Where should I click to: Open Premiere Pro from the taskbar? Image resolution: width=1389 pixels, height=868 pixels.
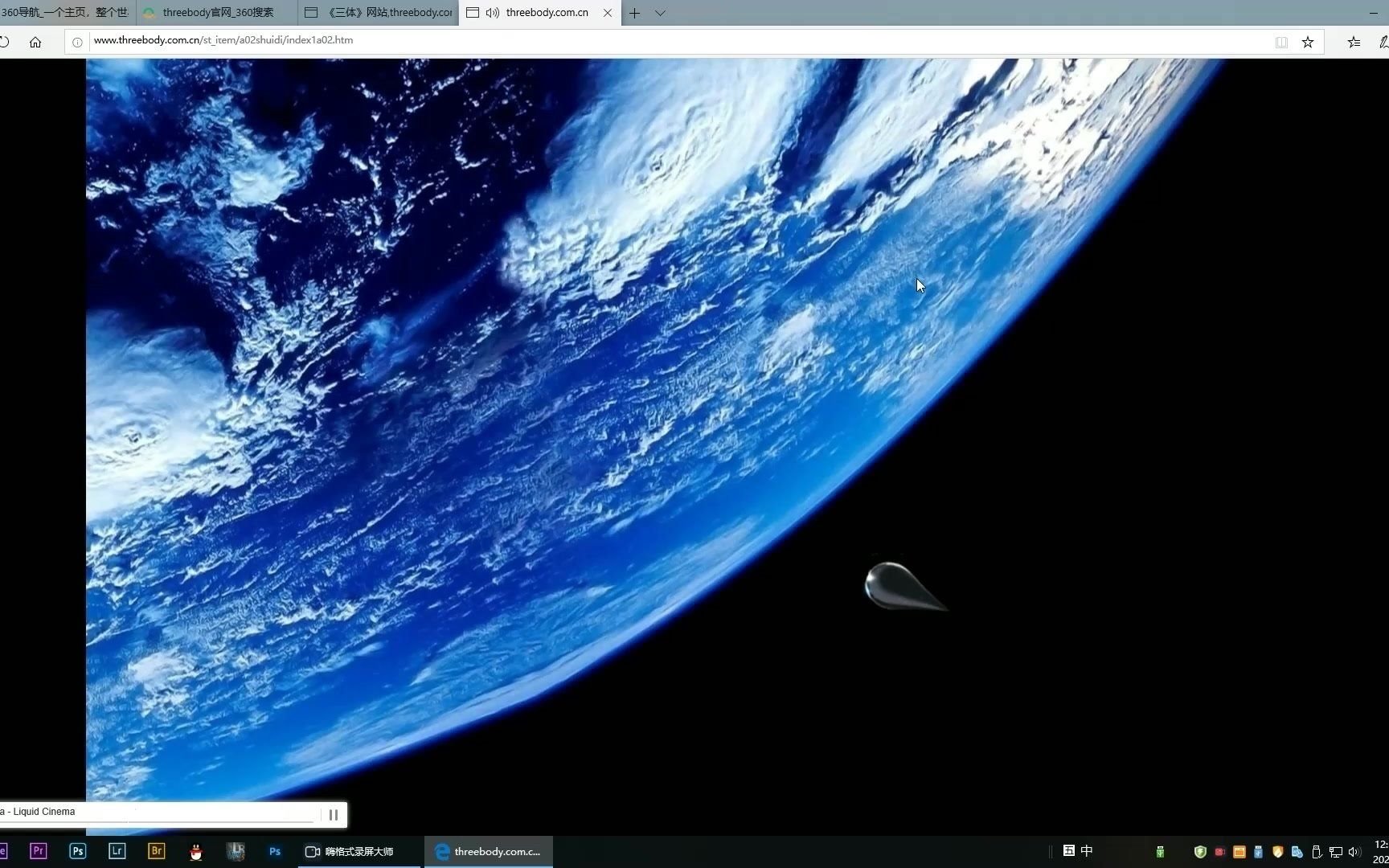(x=38, y=851)
